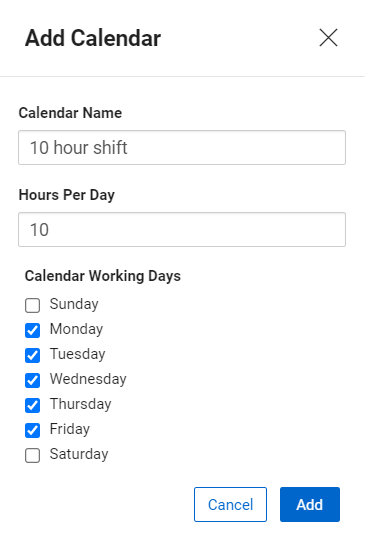The height and width of the screenshot is (547, 365).
Task: Focus the Hours Per Day input box
Action: coord(182,230)
